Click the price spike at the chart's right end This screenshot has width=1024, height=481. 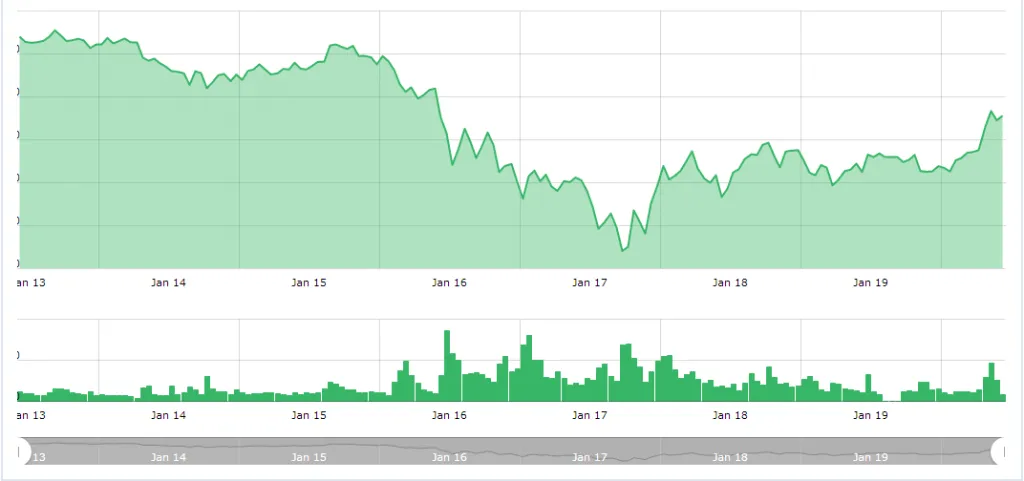coord(991,111)
